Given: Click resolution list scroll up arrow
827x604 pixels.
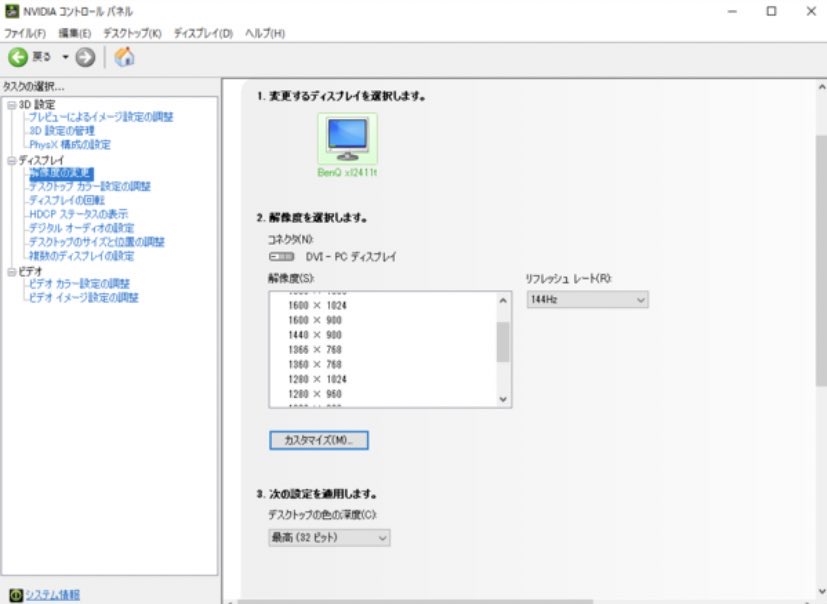Looking at the screenshot, I should 503,301.
